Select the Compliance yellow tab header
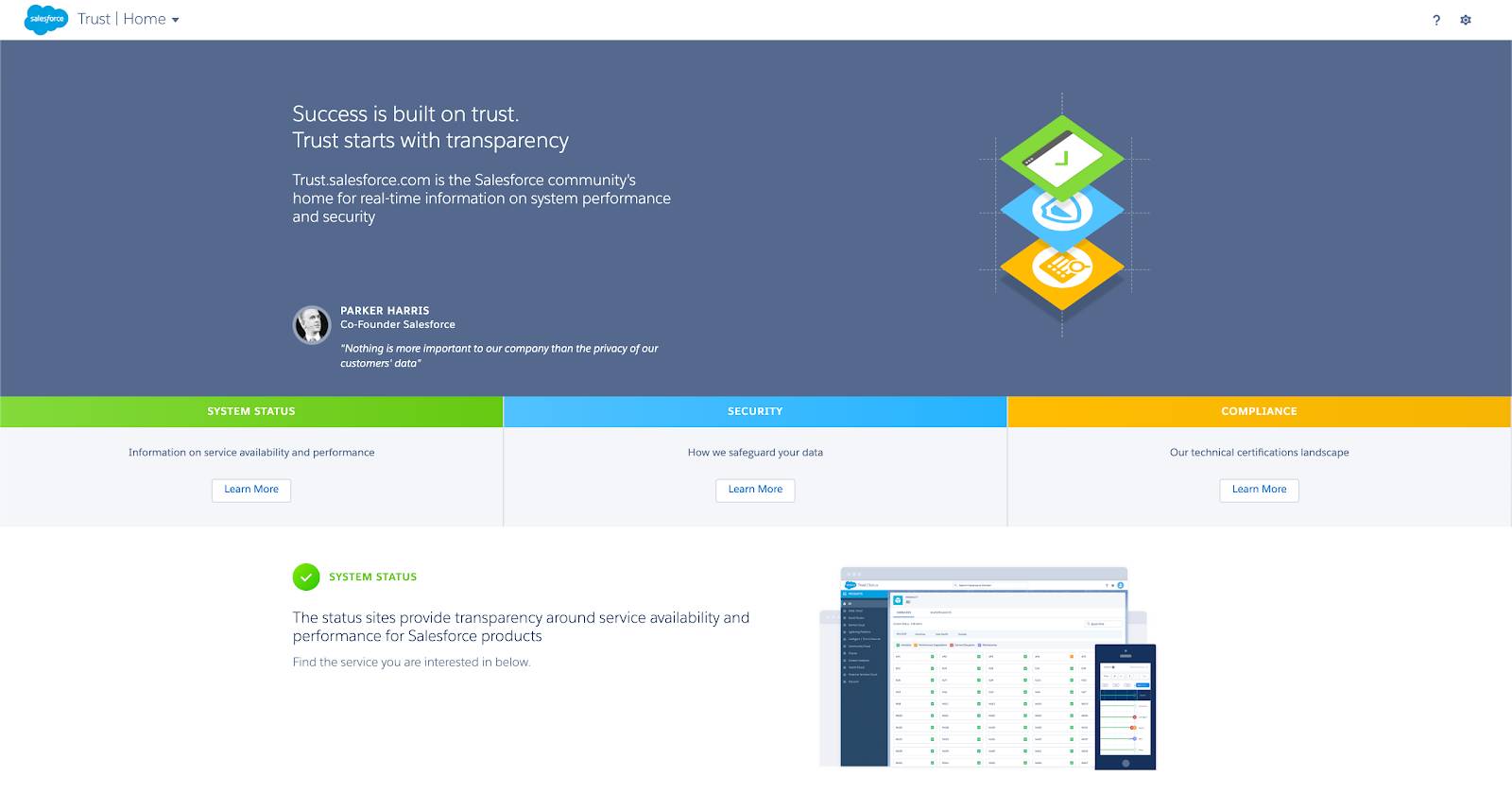 click(1260, 411)
